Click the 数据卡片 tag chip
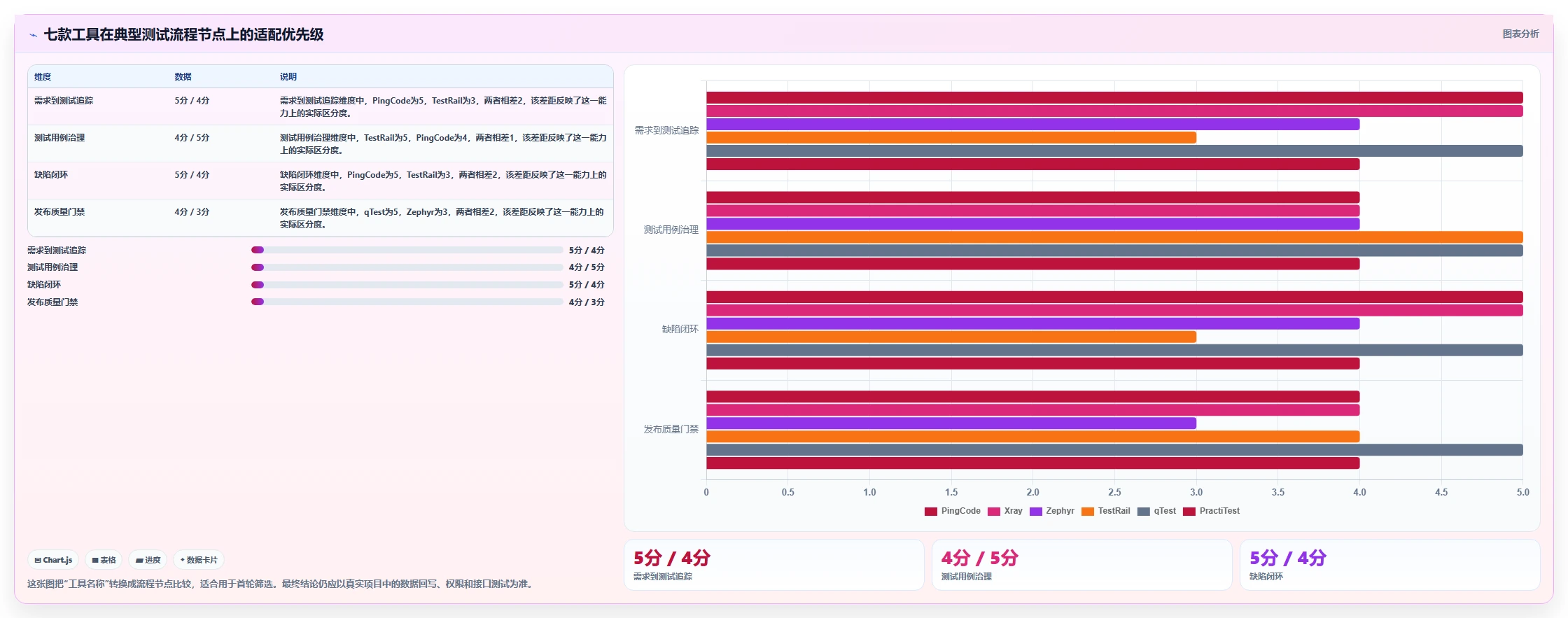Image resolution: width=1568 pixels, height=618 pixels. pyautogui.click(x=199, y=560)
